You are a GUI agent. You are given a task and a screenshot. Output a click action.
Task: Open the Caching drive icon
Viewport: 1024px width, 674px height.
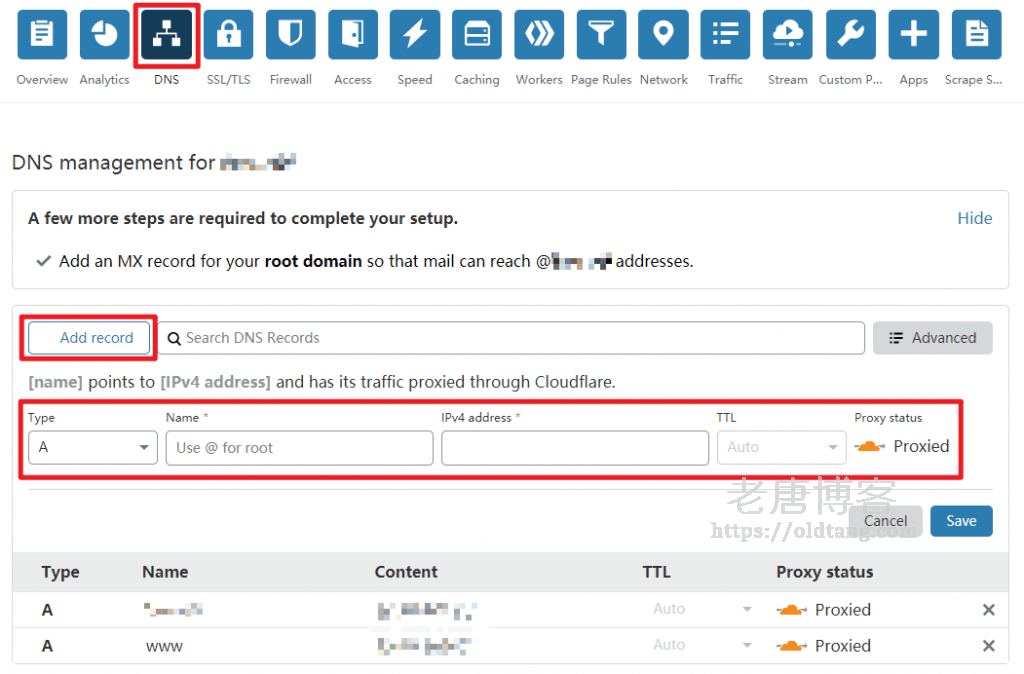click(477, 35)
